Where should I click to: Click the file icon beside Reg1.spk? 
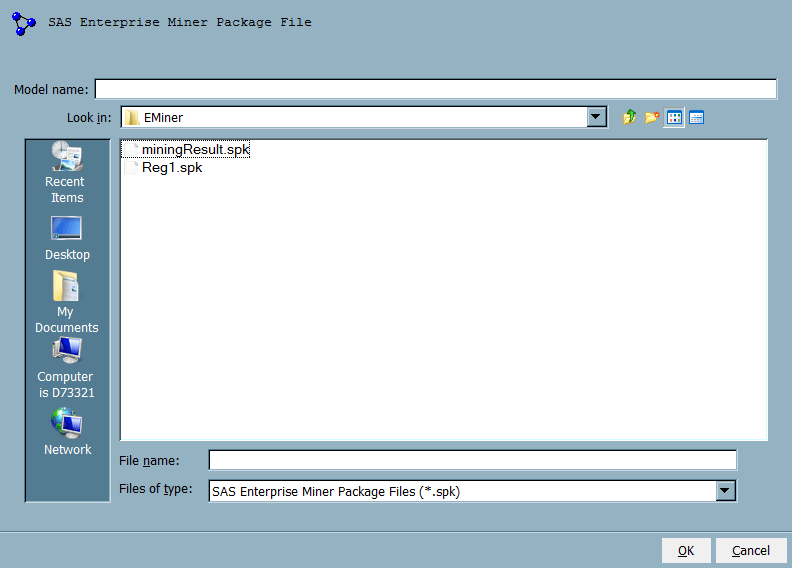(131, 168)
